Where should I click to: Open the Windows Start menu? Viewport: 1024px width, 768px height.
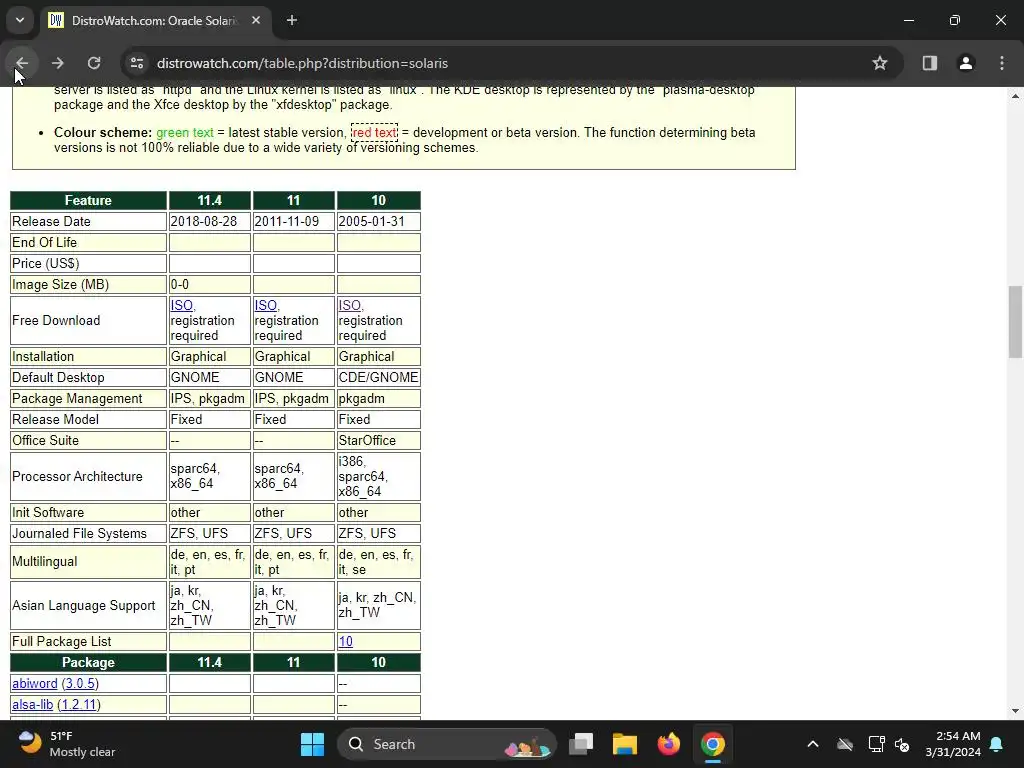tap(312, 744)
